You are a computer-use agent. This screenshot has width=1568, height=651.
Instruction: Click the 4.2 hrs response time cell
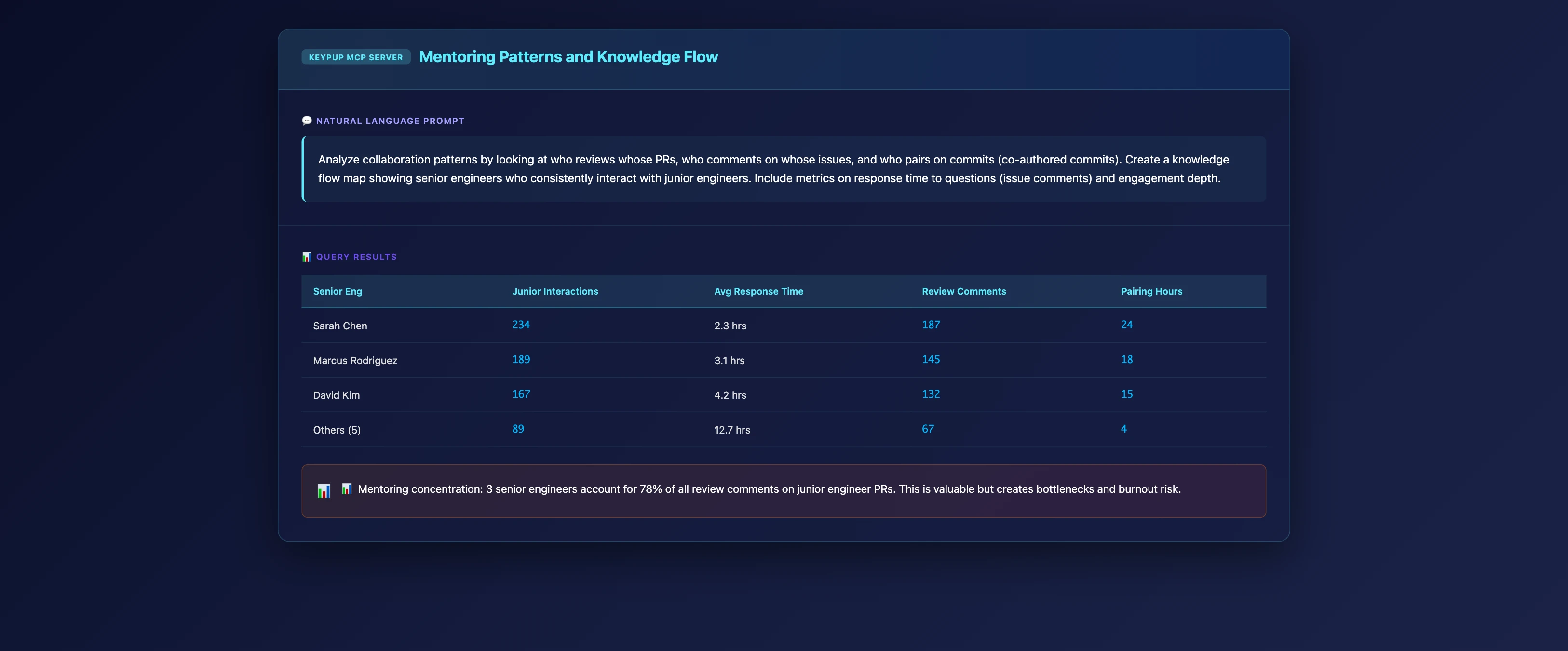730,395
